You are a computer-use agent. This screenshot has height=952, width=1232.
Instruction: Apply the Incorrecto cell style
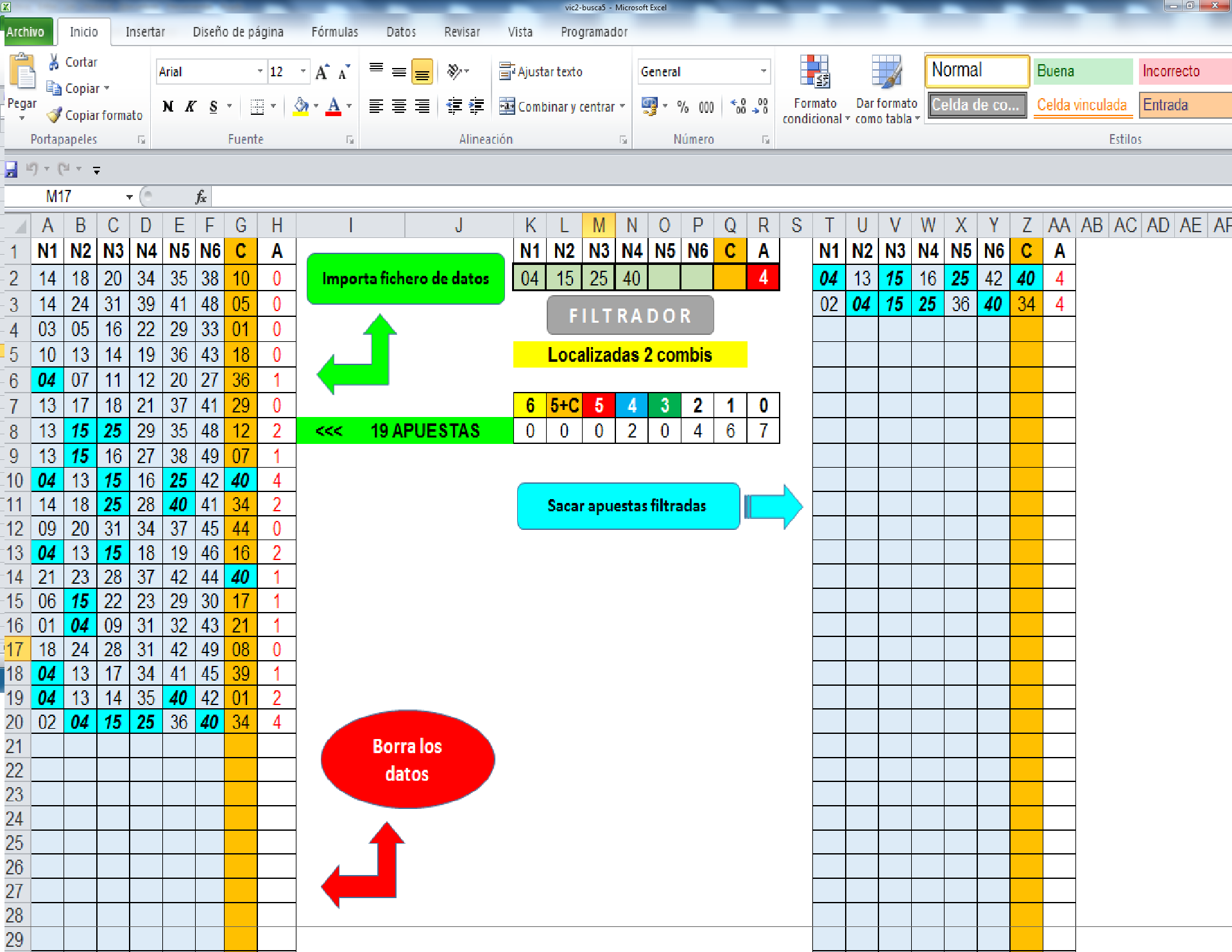1185,71
